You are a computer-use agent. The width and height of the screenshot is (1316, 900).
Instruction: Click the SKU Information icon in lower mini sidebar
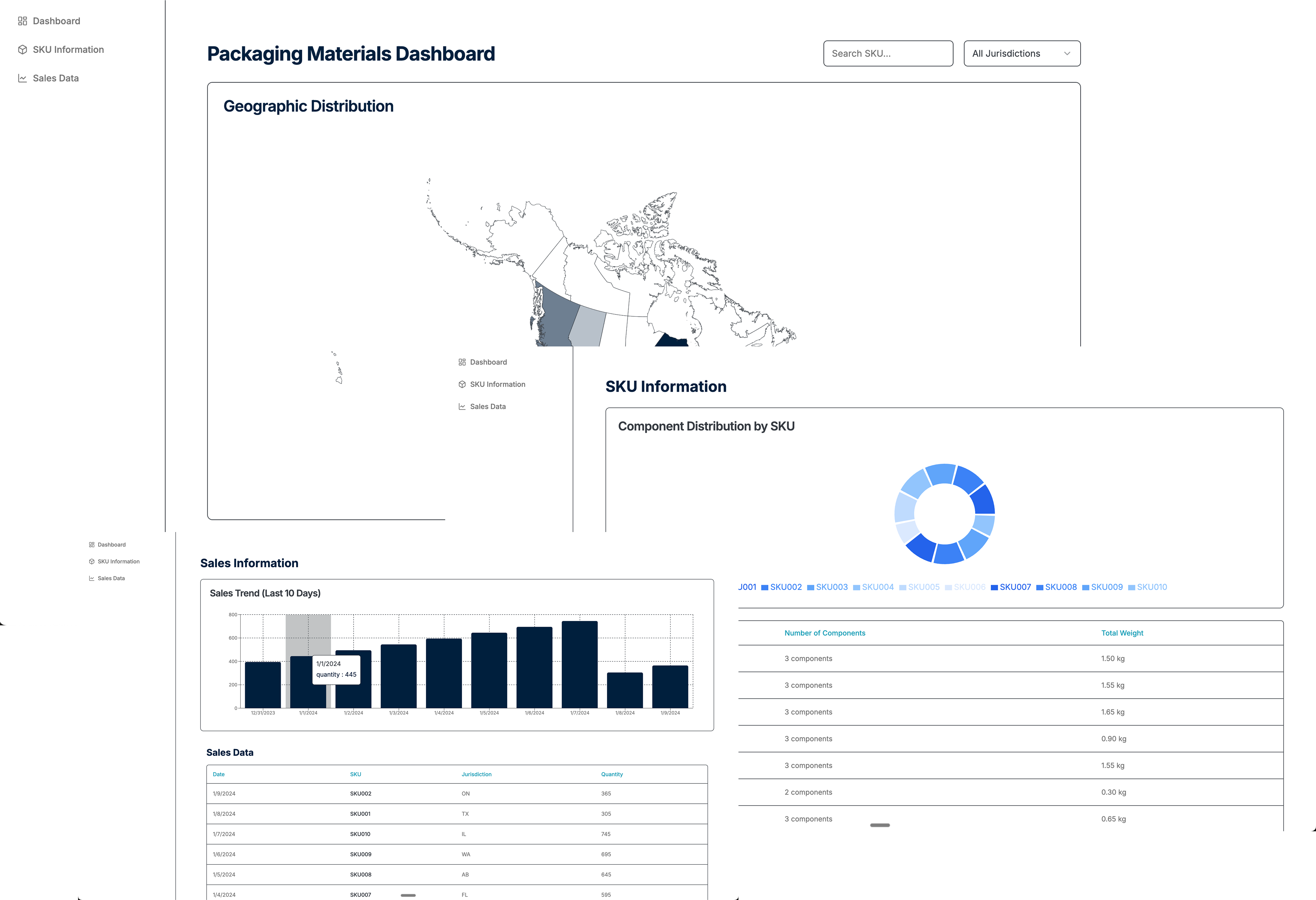(92, 561)
